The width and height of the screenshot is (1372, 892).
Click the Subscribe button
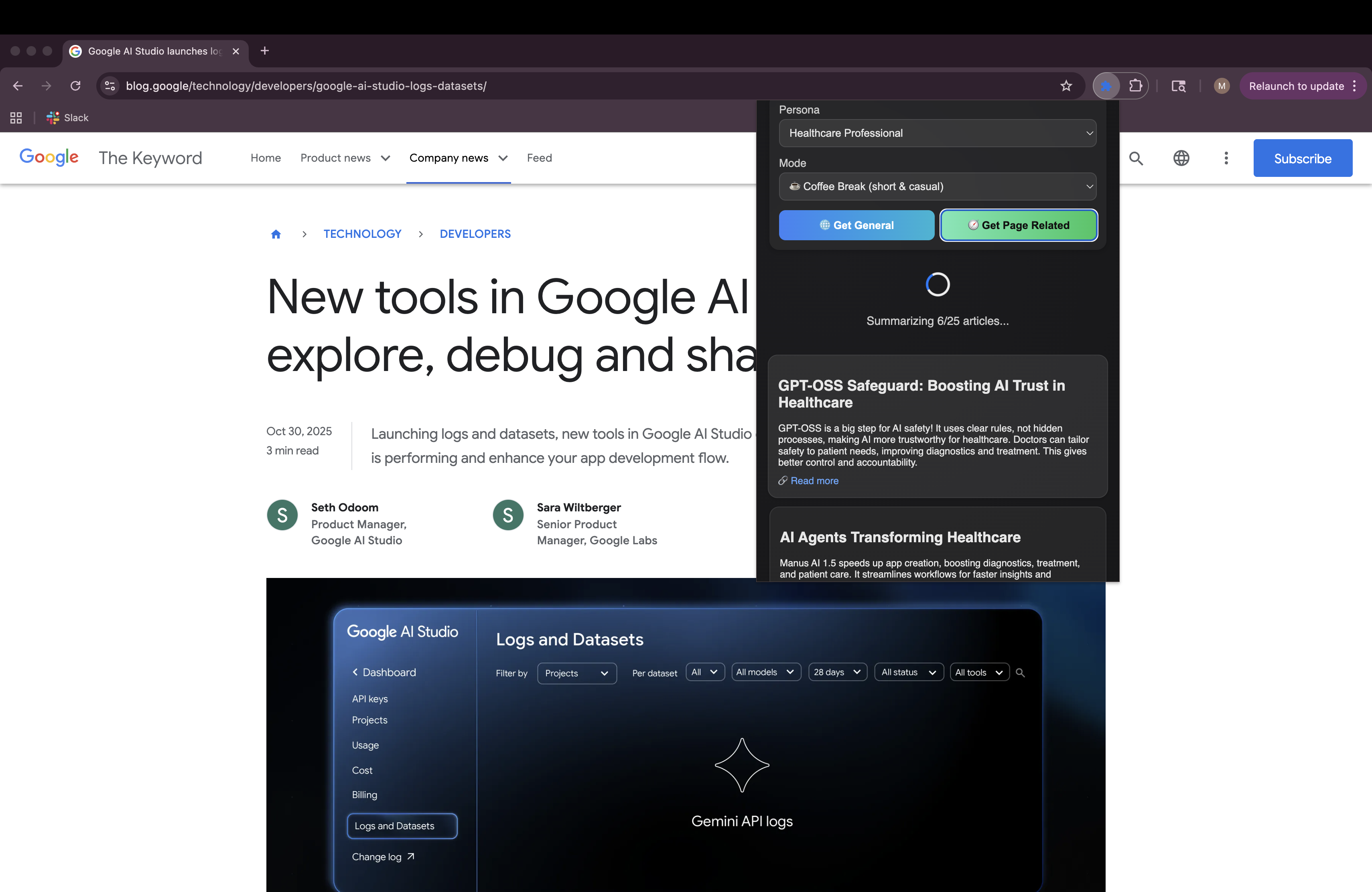click(1302, 158)
